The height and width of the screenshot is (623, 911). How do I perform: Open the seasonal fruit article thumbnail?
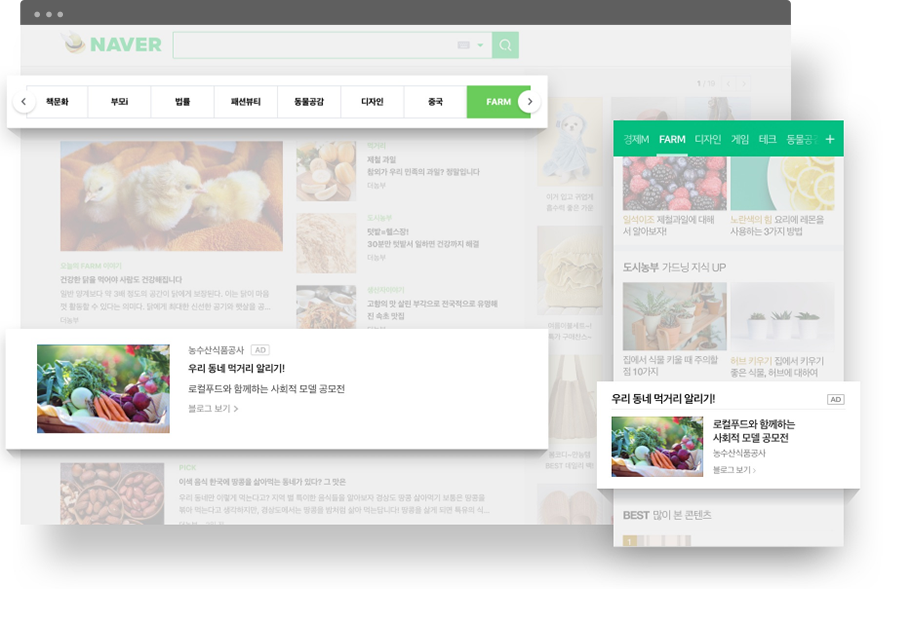click(x=326, y=171)
